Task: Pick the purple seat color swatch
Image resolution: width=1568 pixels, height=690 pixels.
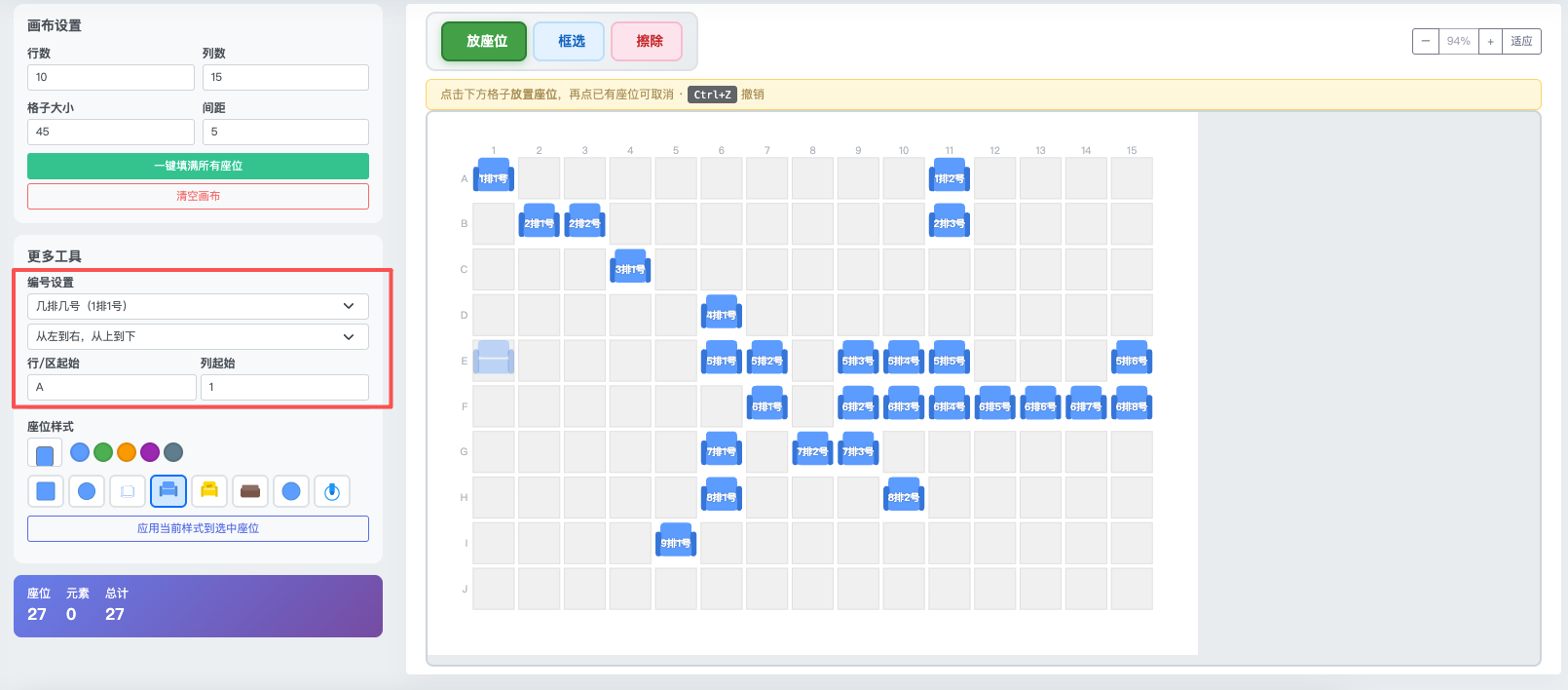Action: point(150,452)
